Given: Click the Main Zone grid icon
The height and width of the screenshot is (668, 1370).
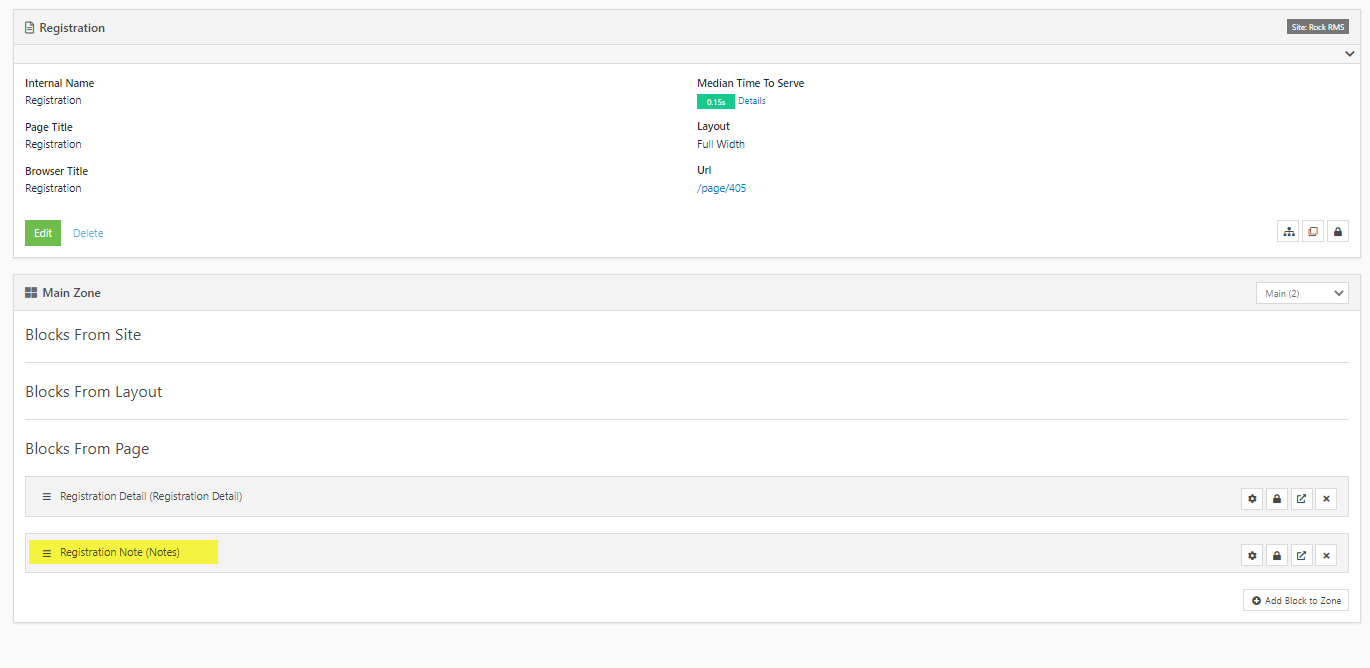Looking at the screenshot, I should pos(31,293).
